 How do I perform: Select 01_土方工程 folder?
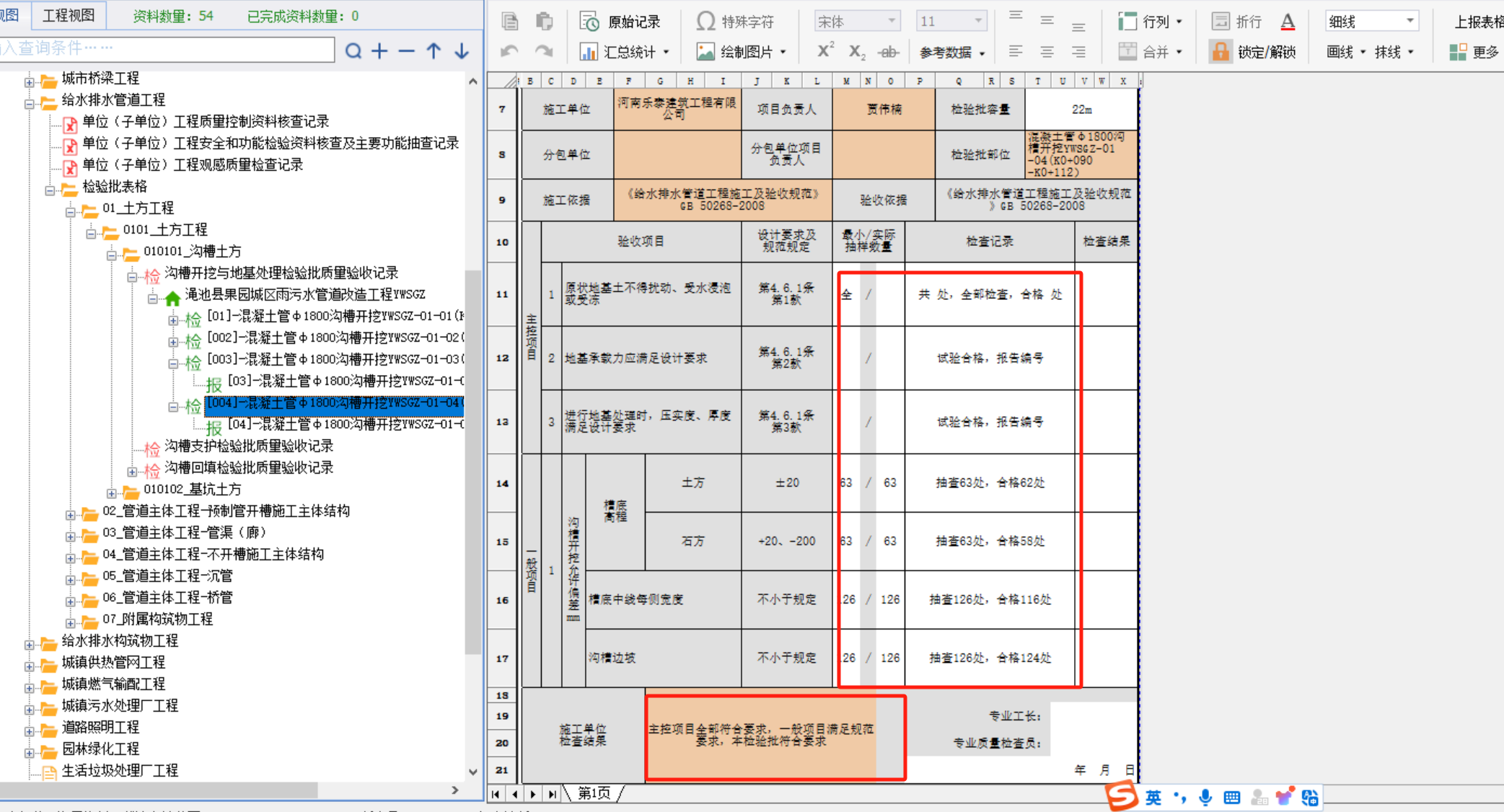tap(138, 208)
